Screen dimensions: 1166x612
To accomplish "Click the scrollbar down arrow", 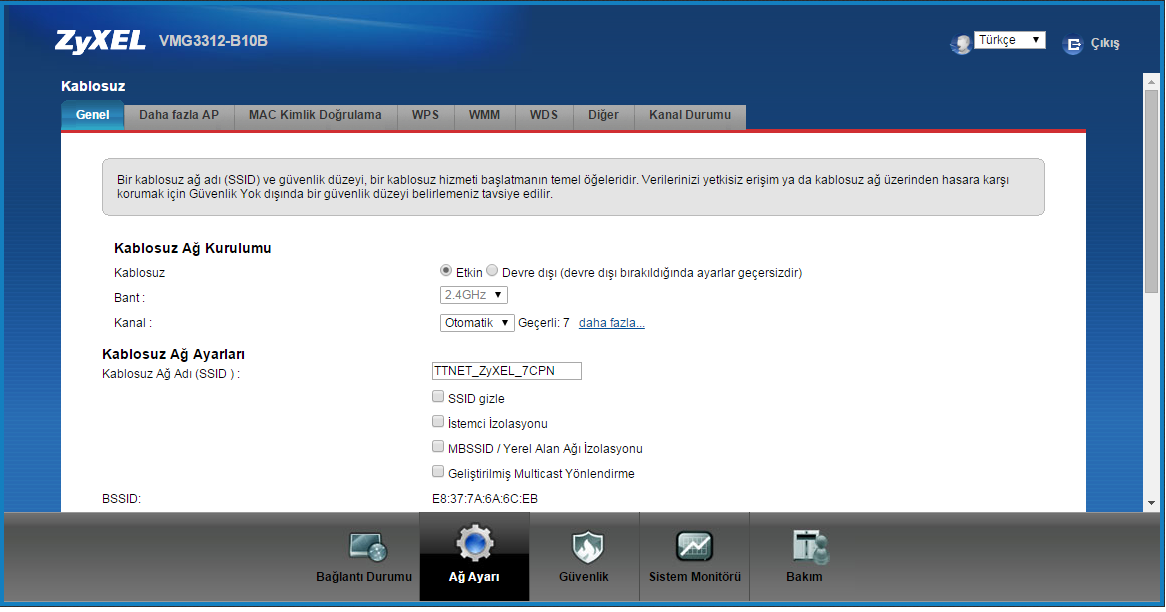I will point(1151,503).
